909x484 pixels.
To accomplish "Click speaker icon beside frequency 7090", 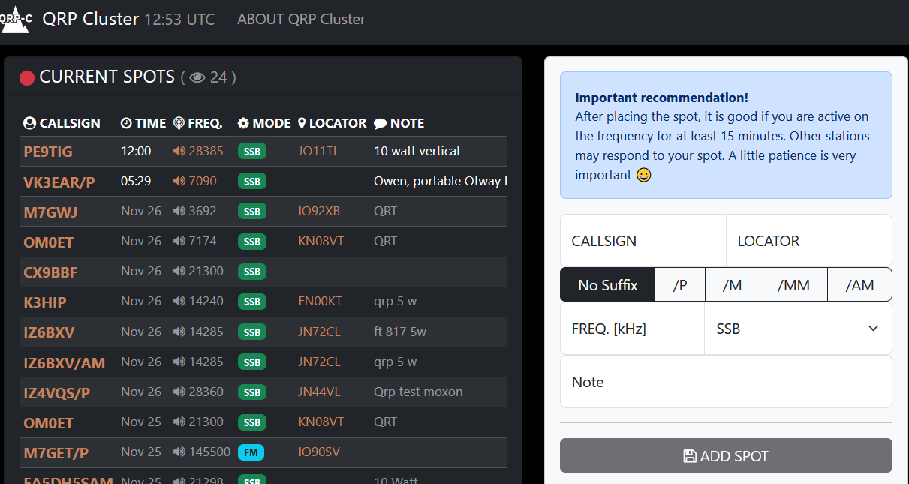I will coord(179,181).
